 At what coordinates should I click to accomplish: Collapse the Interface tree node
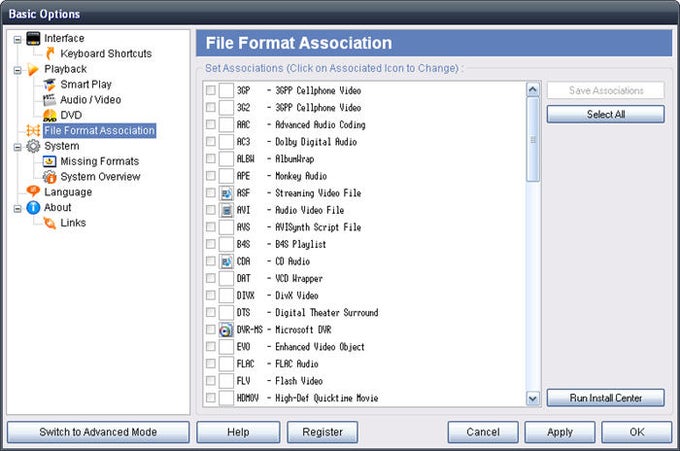(17, 39)
